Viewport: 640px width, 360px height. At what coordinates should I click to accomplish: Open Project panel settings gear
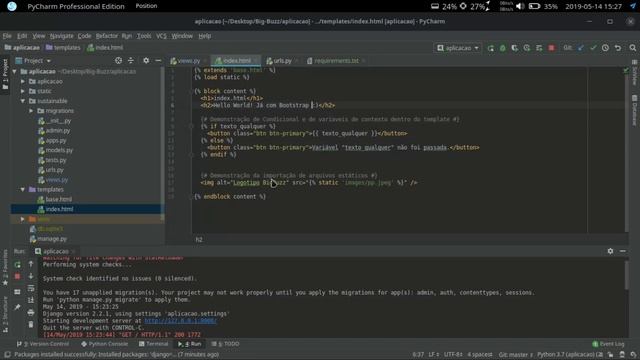coord(146,60)
